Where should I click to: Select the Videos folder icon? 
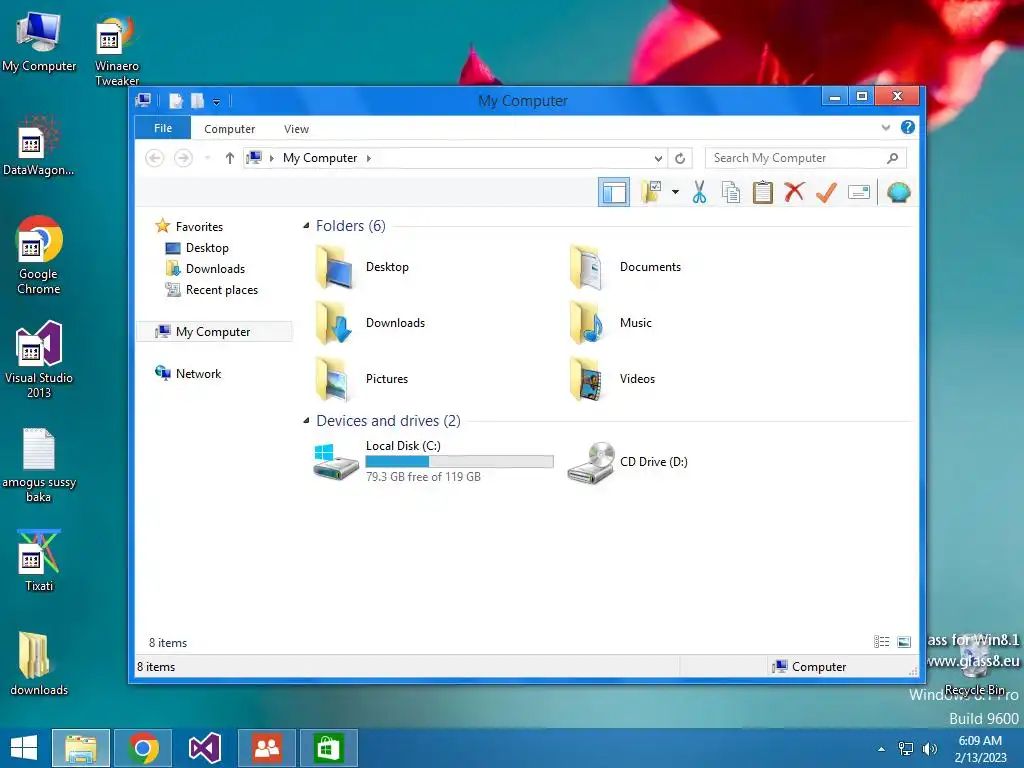click(x=587, y=379)
